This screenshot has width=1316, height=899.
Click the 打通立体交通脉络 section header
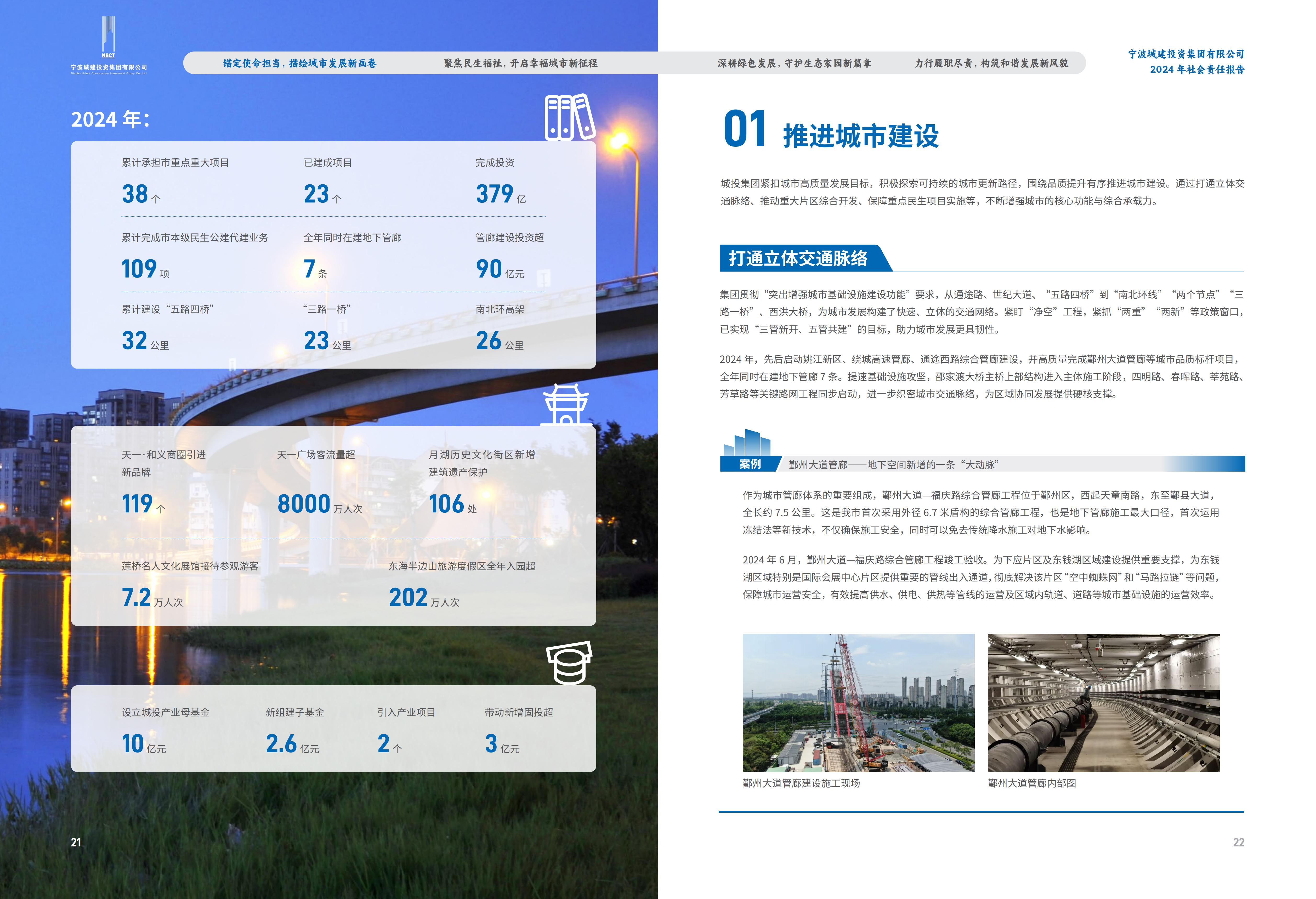point(798,259)
